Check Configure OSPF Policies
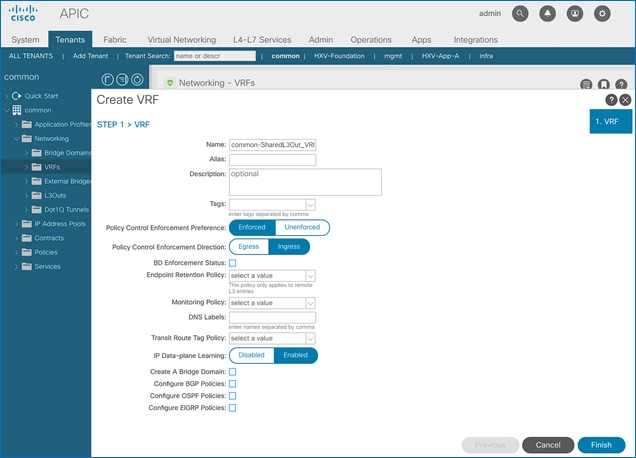Viewport: 636px width, 458px height. click(x=232, y=396)
